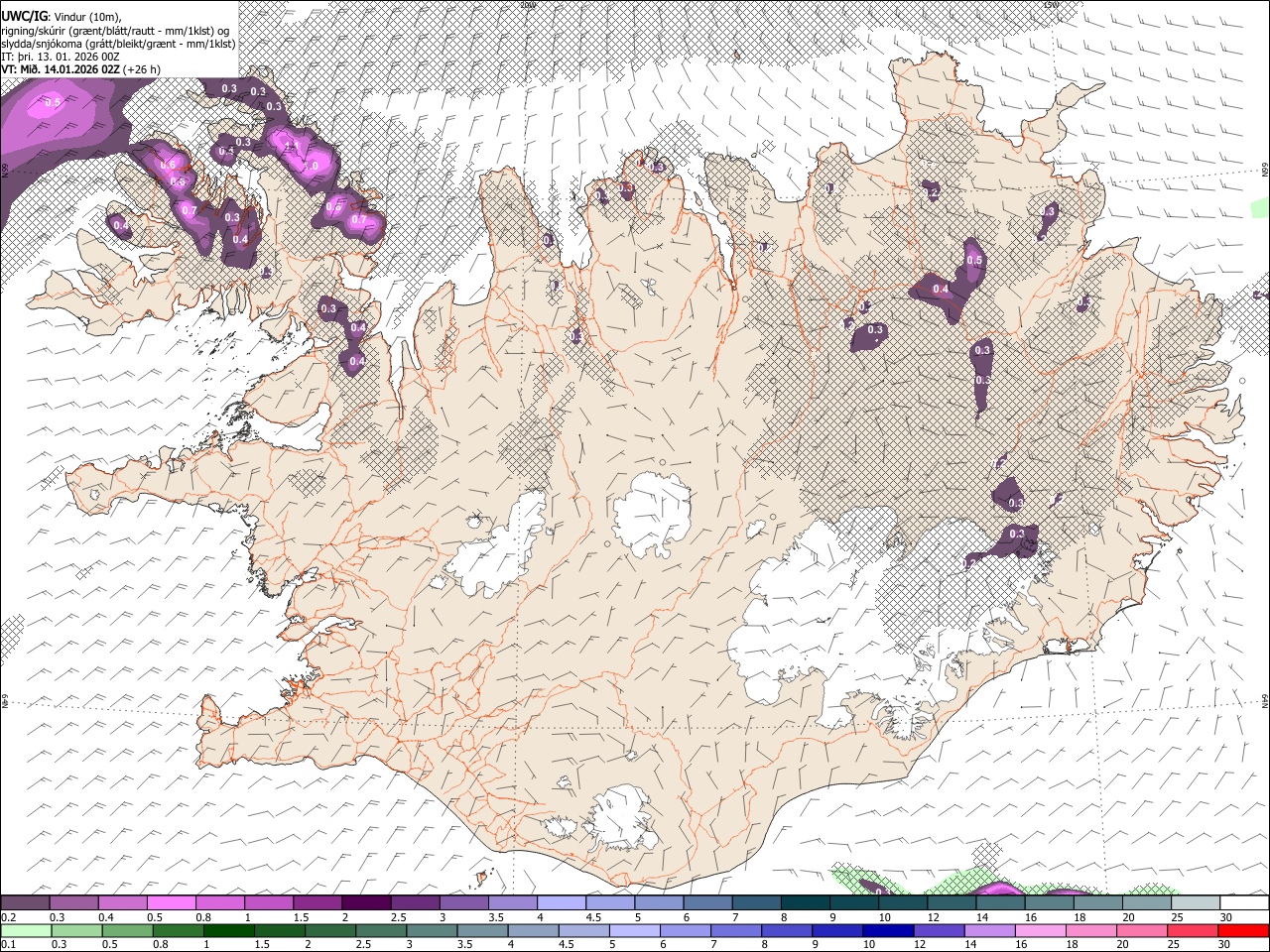Pick the dusky plum 0.2–0.3 snow scale swatch
This screenshot has width=1270, height=952.
[x=26, y=902]
